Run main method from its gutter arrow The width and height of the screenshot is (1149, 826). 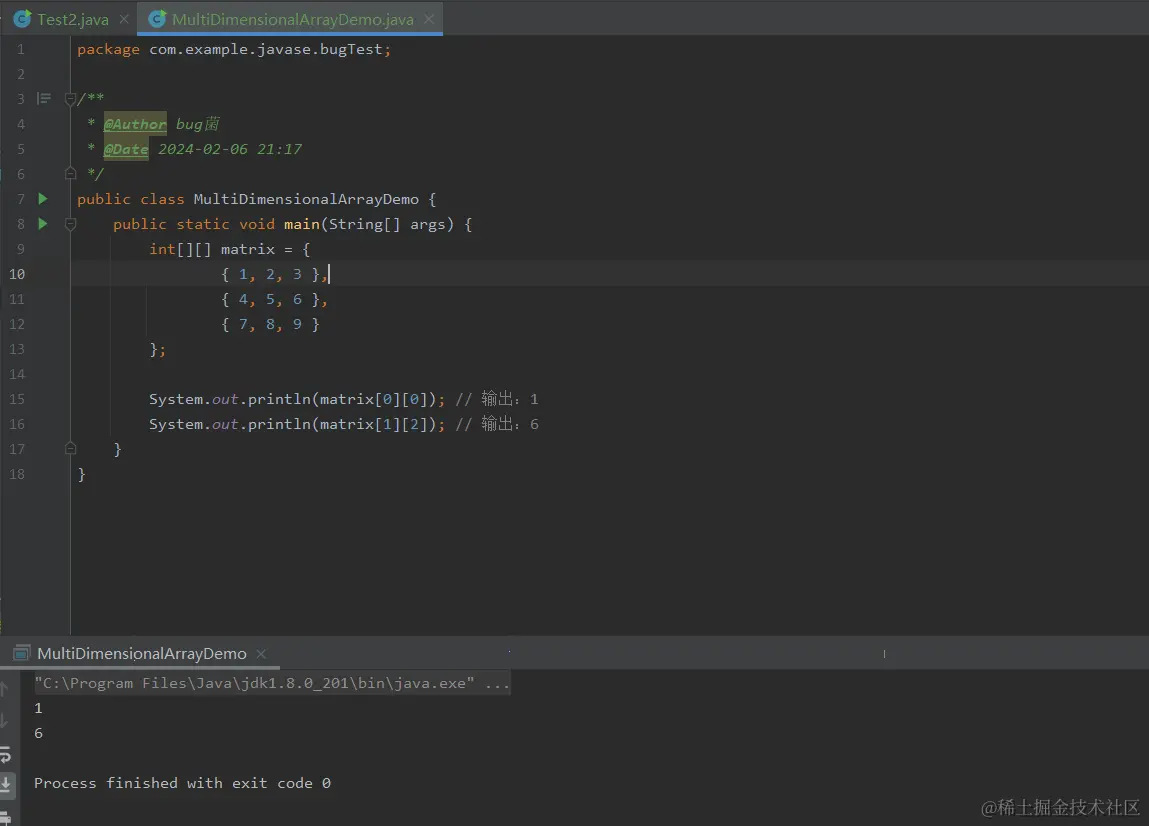pos(43,224)
